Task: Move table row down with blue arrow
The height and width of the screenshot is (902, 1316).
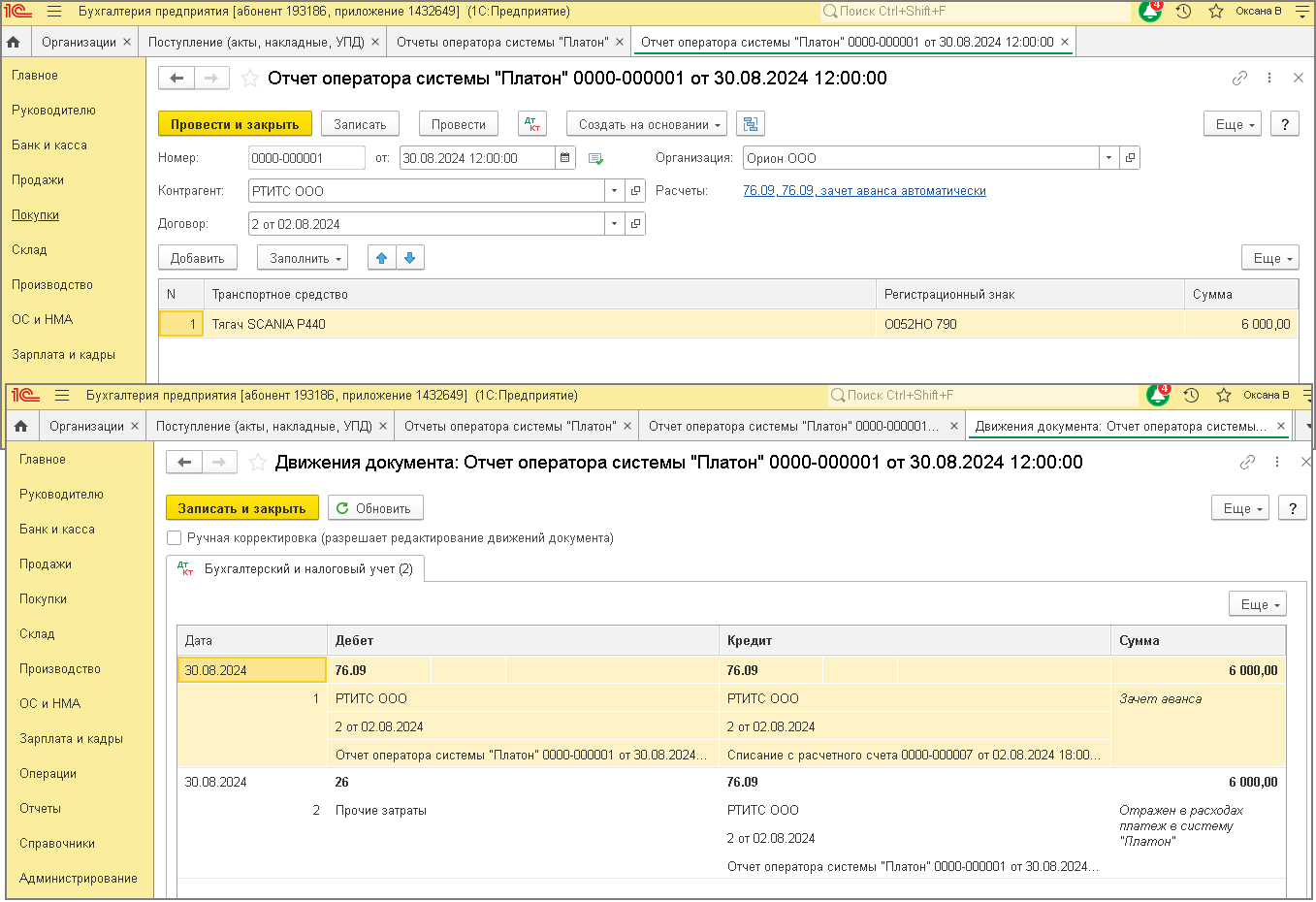Action: coord(410,258)
